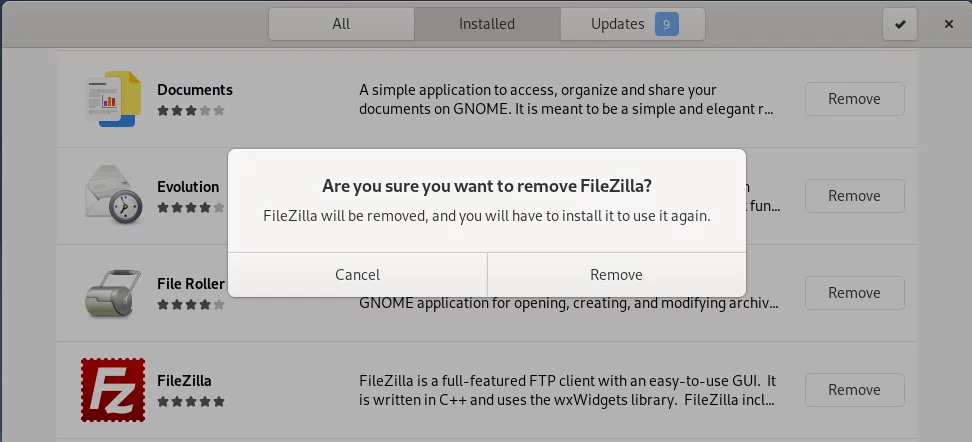Remove the Documents application
972x442 pixels.
pos(854,99)
